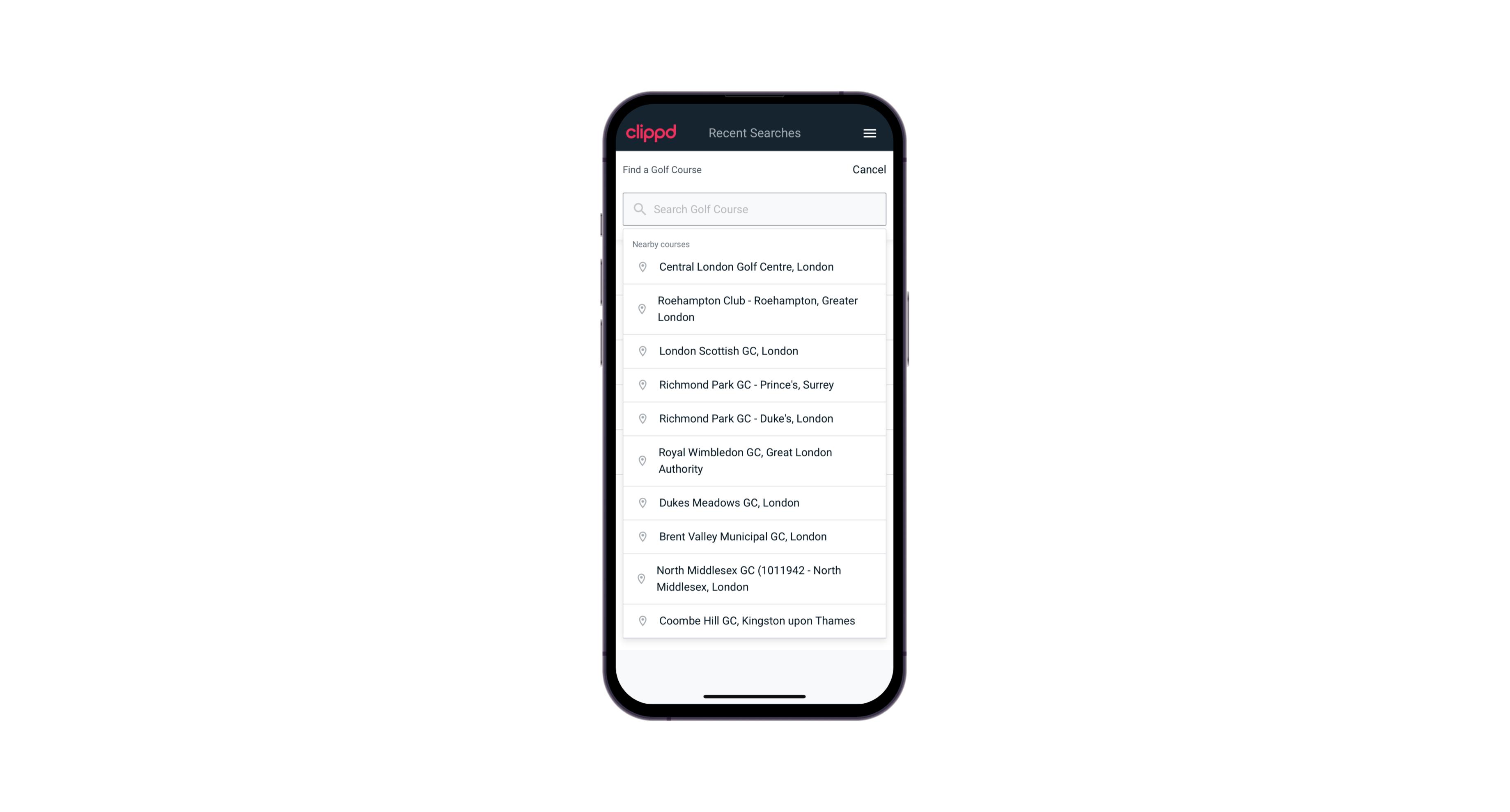
Task: Select Richmond Park GC Prince's Surrey
Action: point(755,385)
